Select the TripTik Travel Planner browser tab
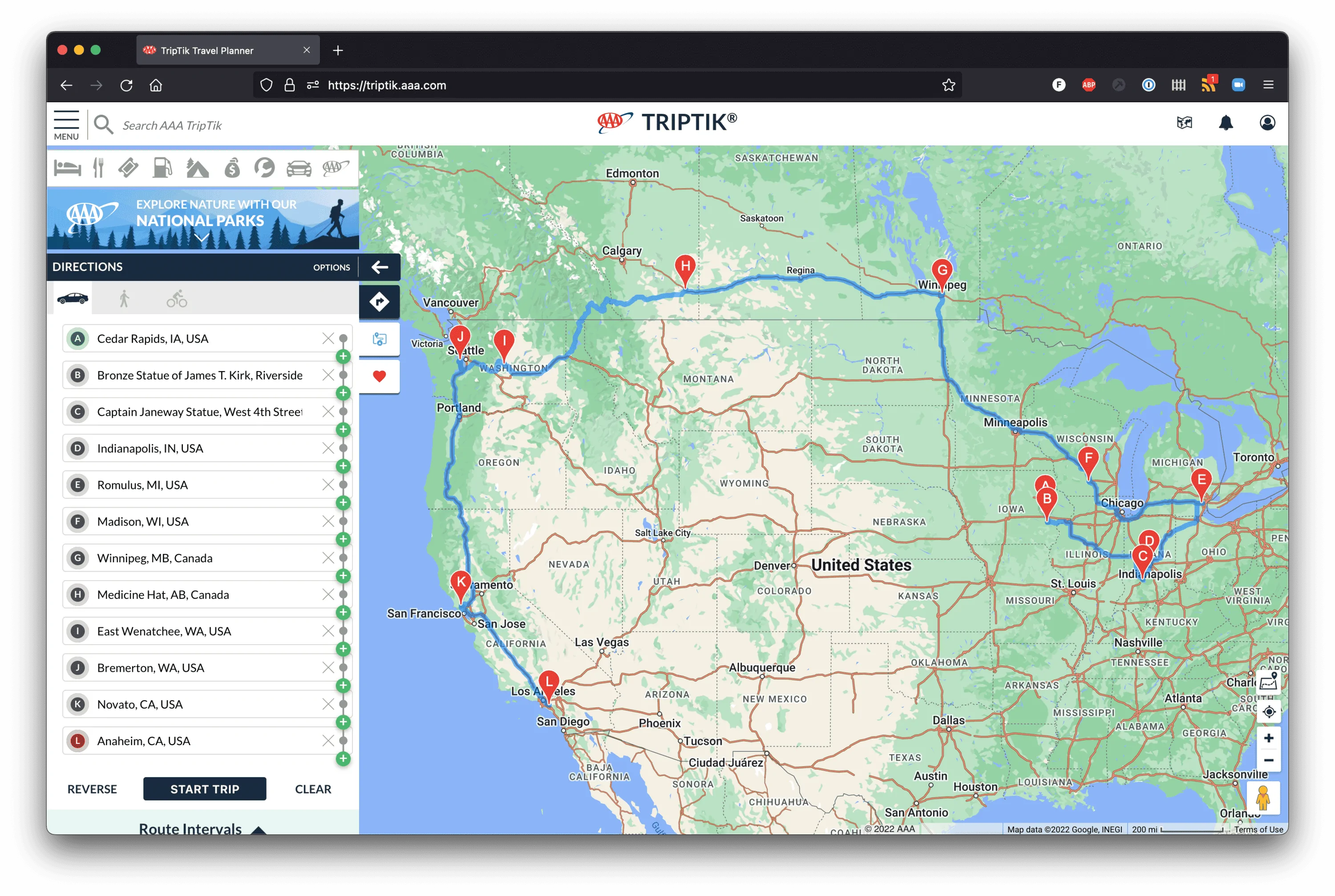 click(x=228, y=50)
